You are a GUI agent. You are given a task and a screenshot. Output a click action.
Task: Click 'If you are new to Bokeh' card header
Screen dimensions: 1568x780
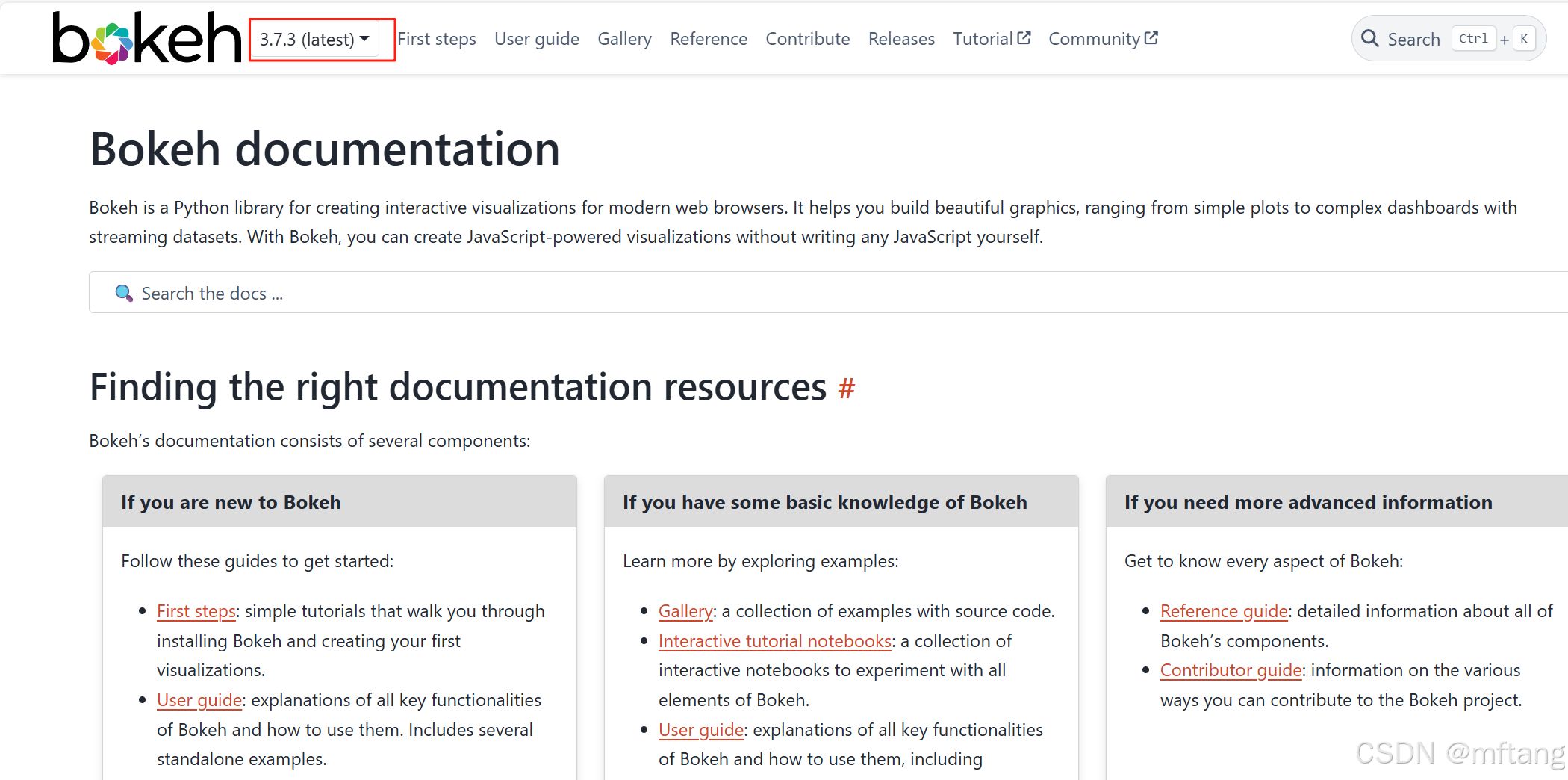(340, 502)
